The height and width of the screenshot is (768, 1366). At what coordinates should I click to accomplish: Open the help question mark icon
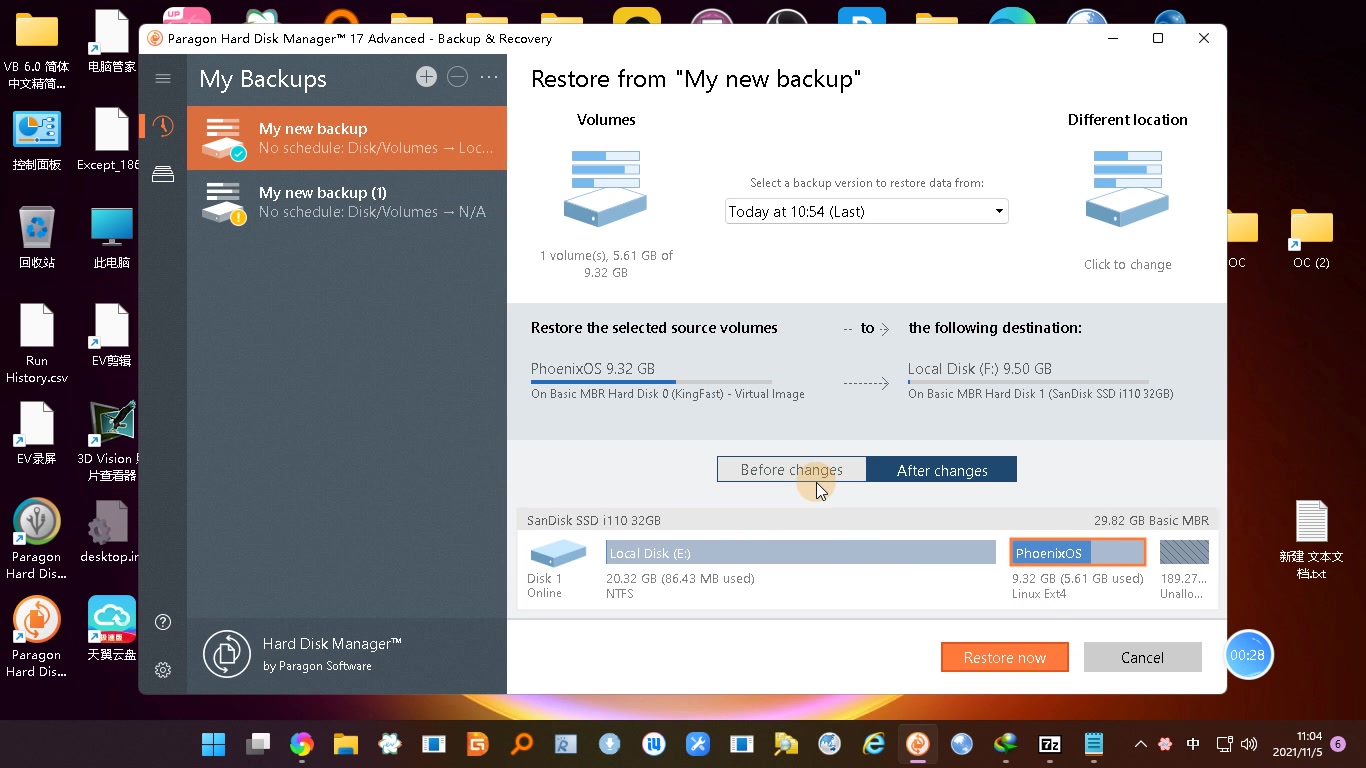click(163, 622)
